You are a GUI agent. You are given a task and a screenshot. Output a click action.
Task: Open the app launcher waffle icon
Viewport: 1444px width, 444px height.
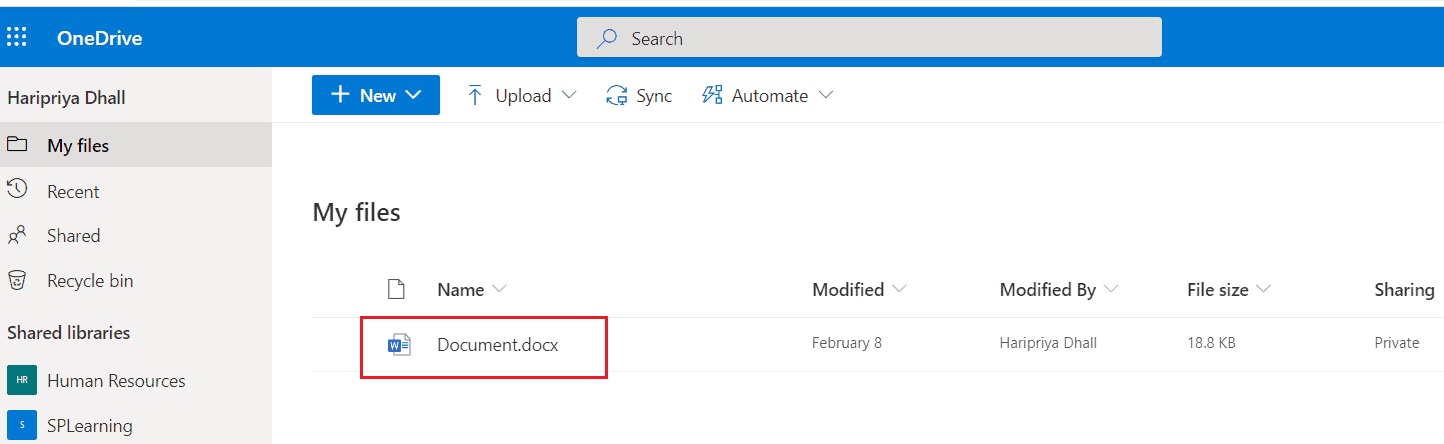(x=17, y=38)
